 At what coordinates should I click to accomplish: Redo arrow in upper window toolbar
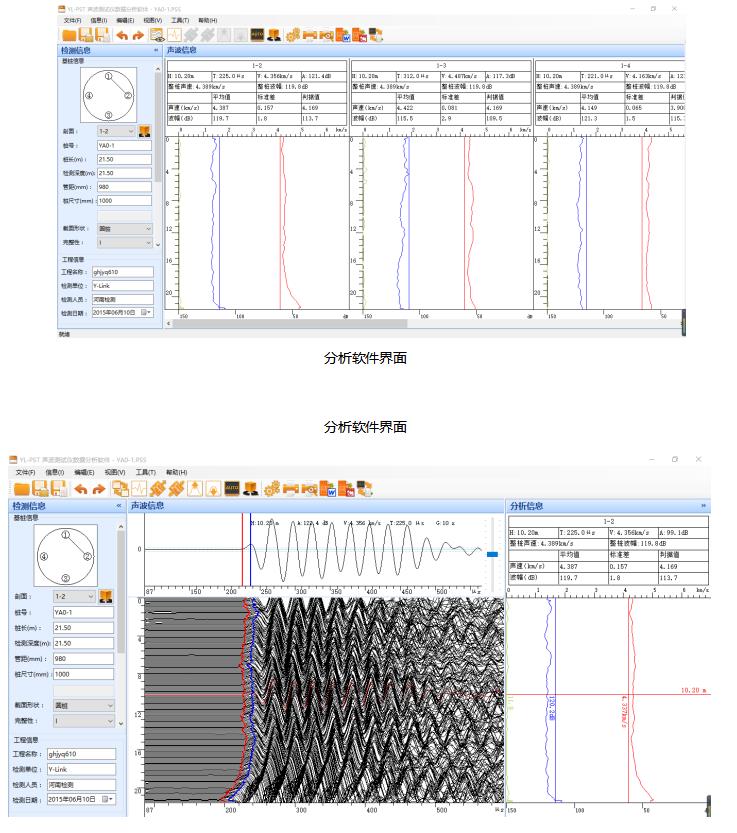(x=138, y=36)
